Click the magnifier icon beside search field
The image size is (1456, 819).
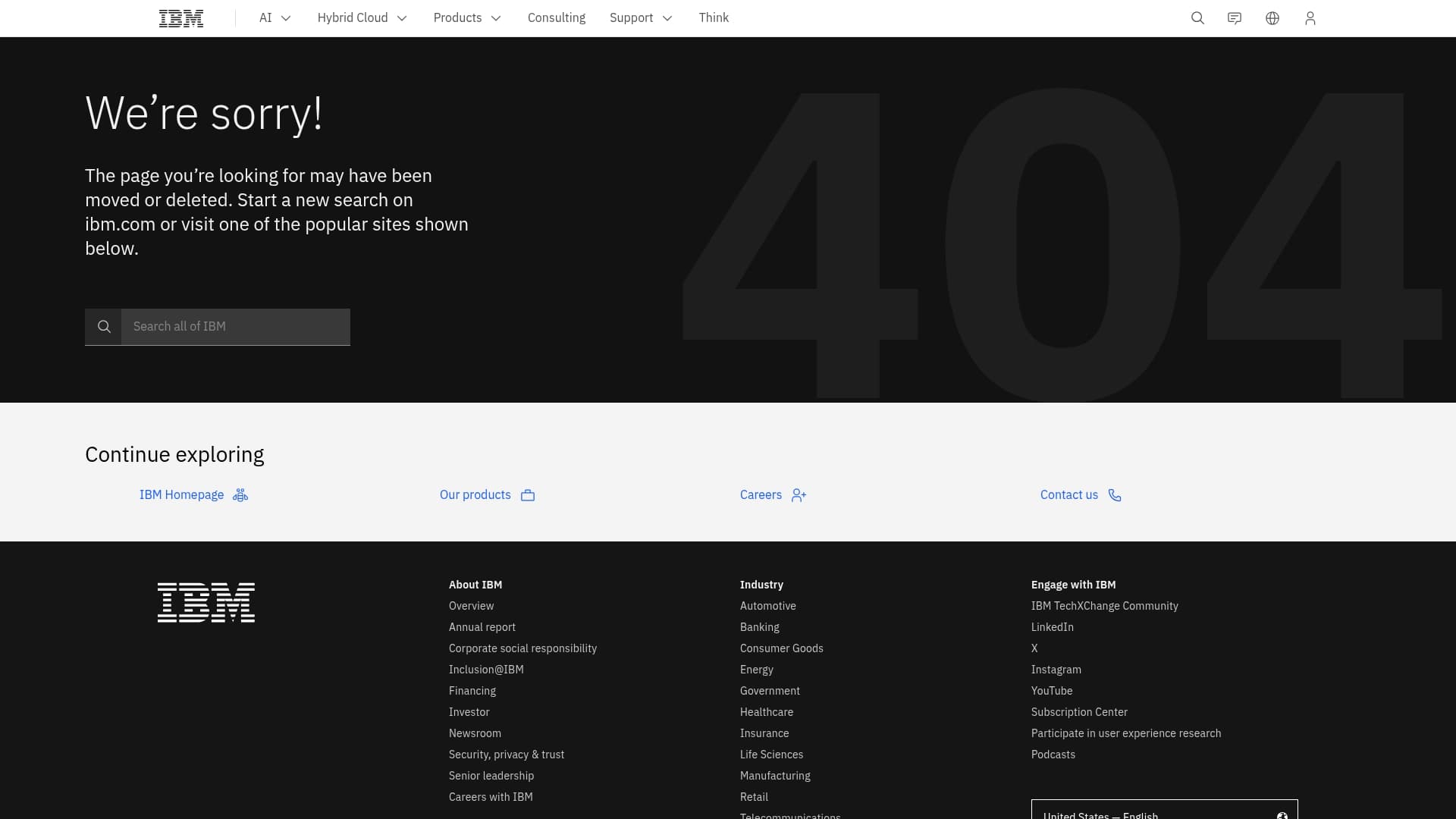coord(104,327)
